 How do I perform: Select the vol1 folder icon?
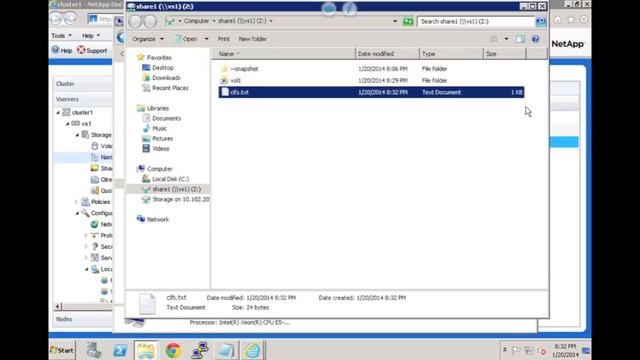pyautogui.click(x=224, y=80)
